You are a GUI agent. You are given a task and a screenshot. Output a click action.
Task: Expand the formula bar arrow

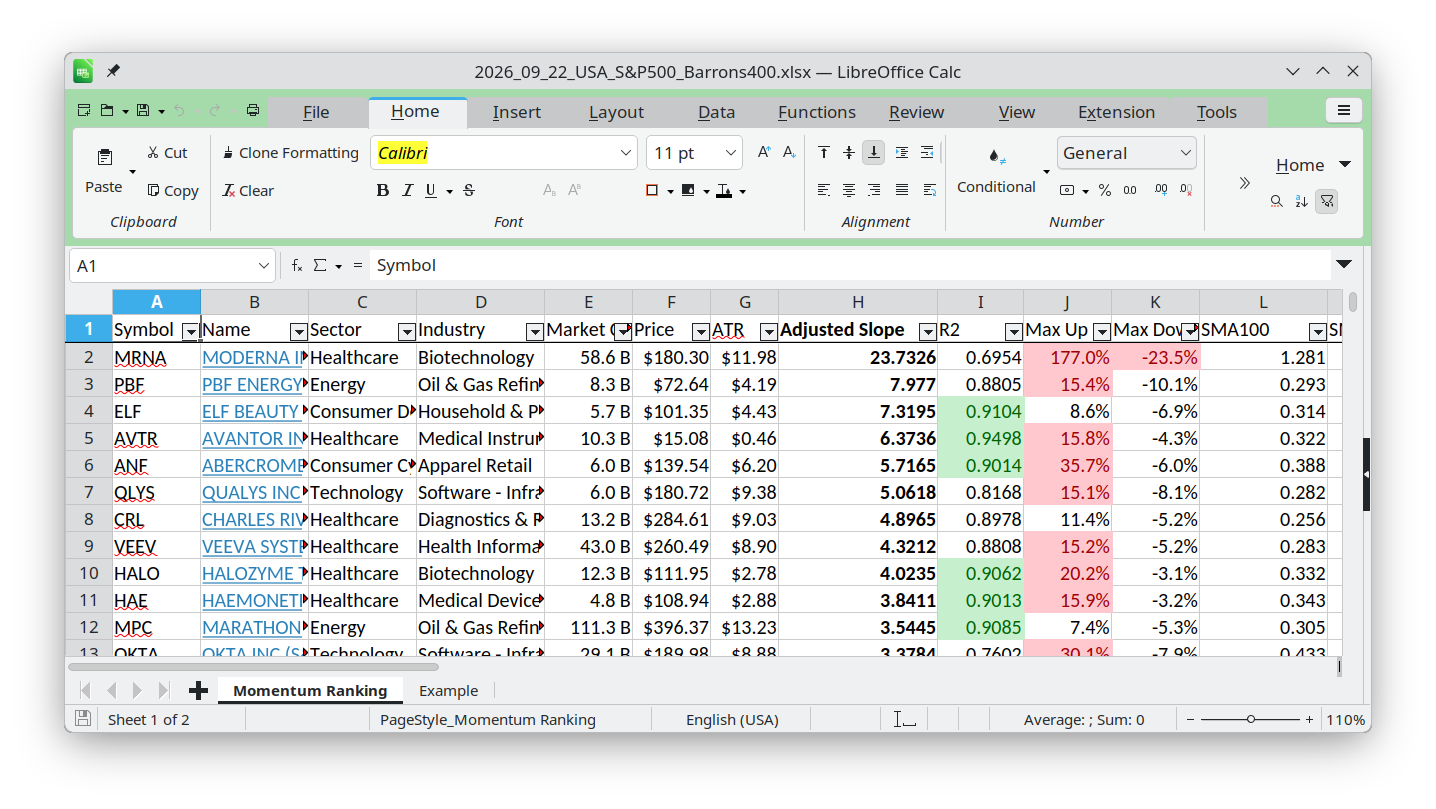[x=1344, y=264]
